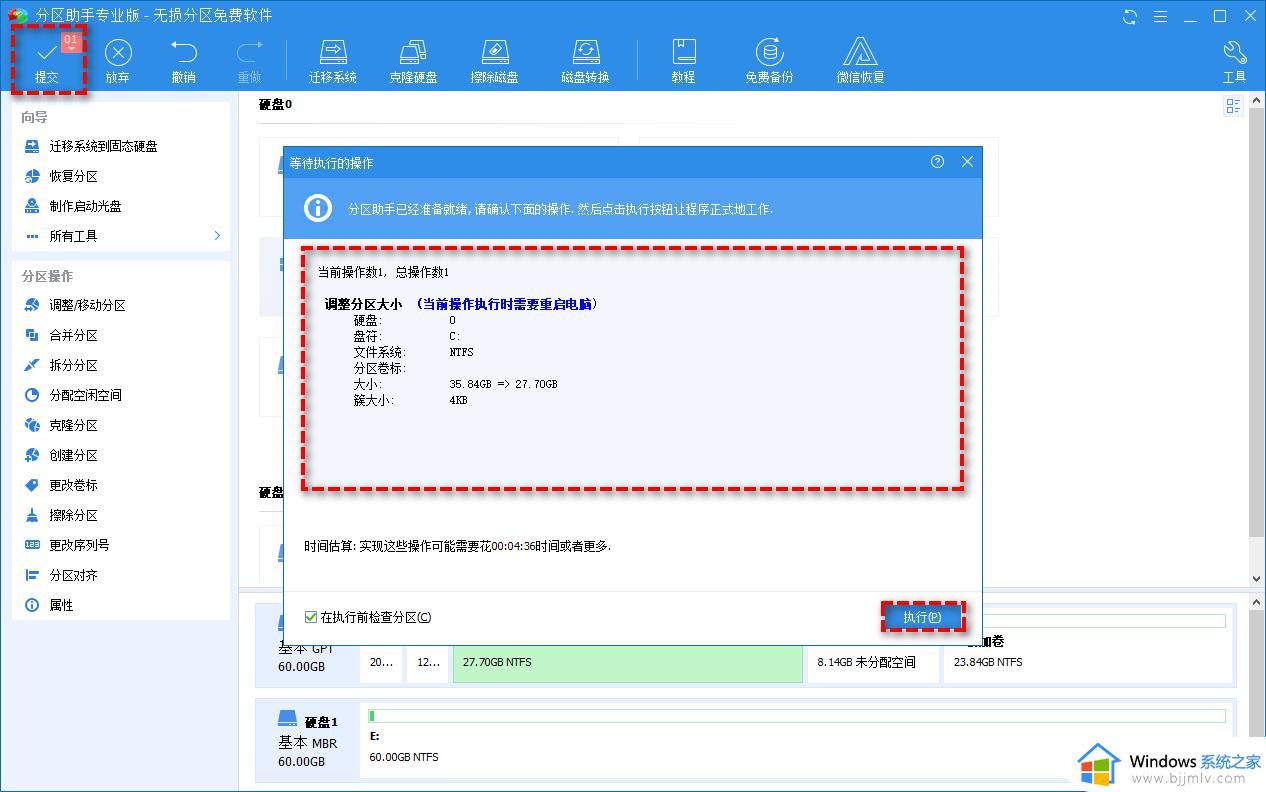Select the 23.84GB NTFS partition block
The height and width of the screenshot is (792, 1266).
coord(1087,662)
